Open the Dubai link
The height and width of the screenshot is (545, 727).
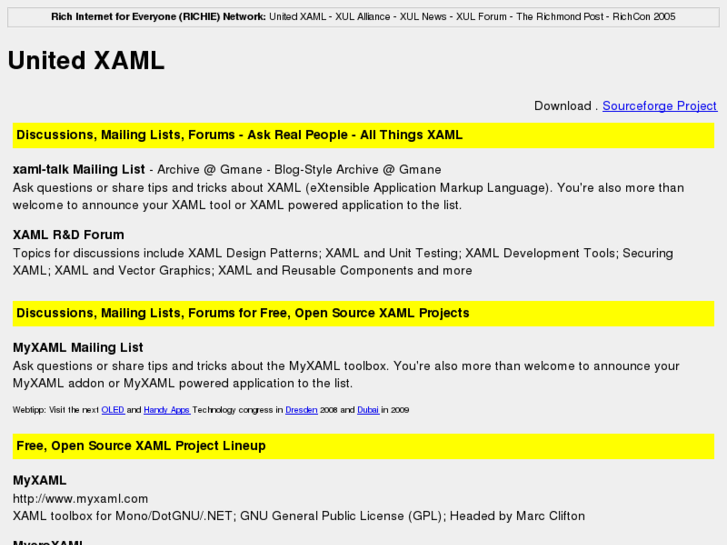[368, 410]
